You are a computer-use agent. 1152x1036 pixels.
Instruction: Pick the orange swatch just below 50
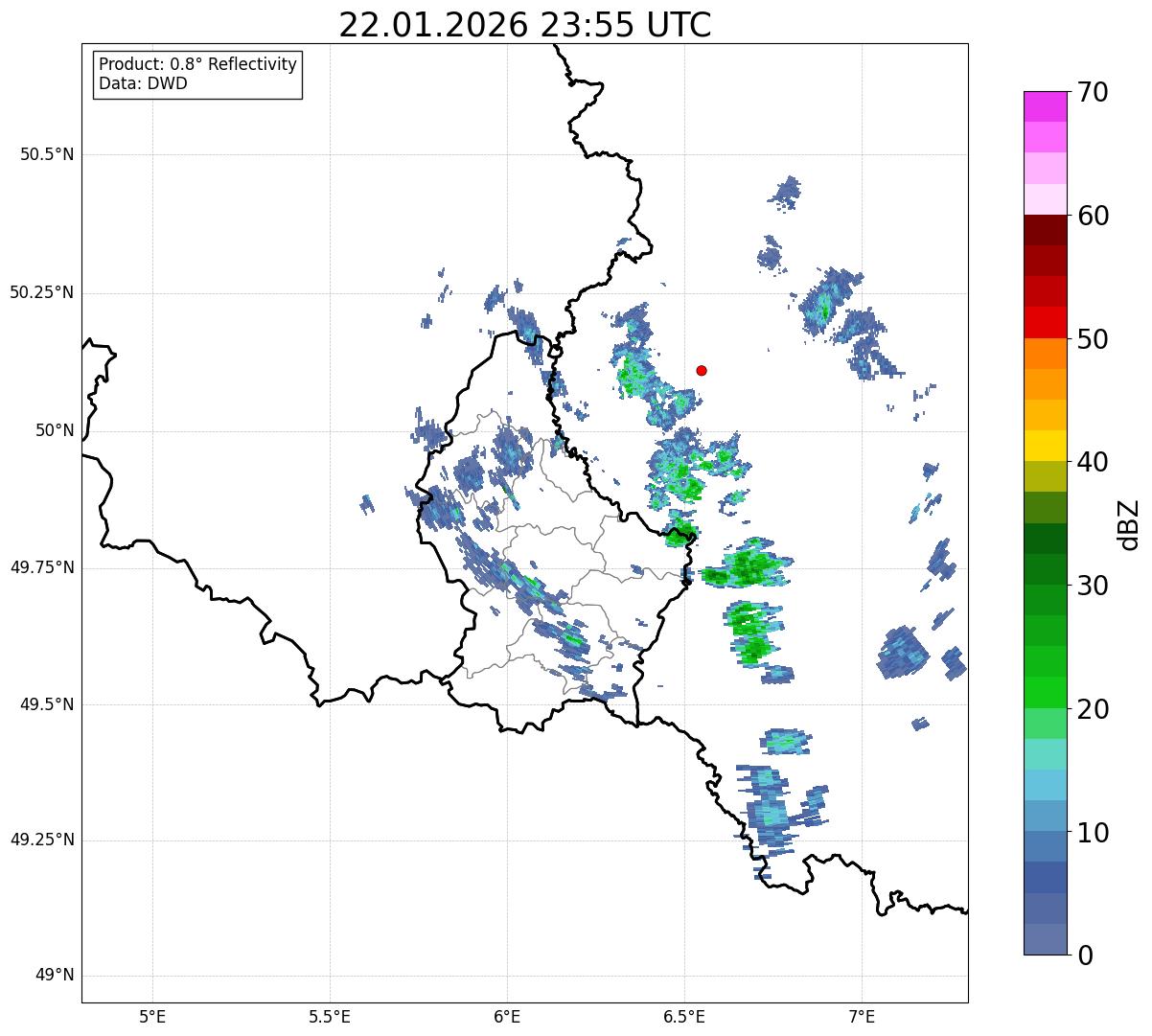coord(1045,354)
